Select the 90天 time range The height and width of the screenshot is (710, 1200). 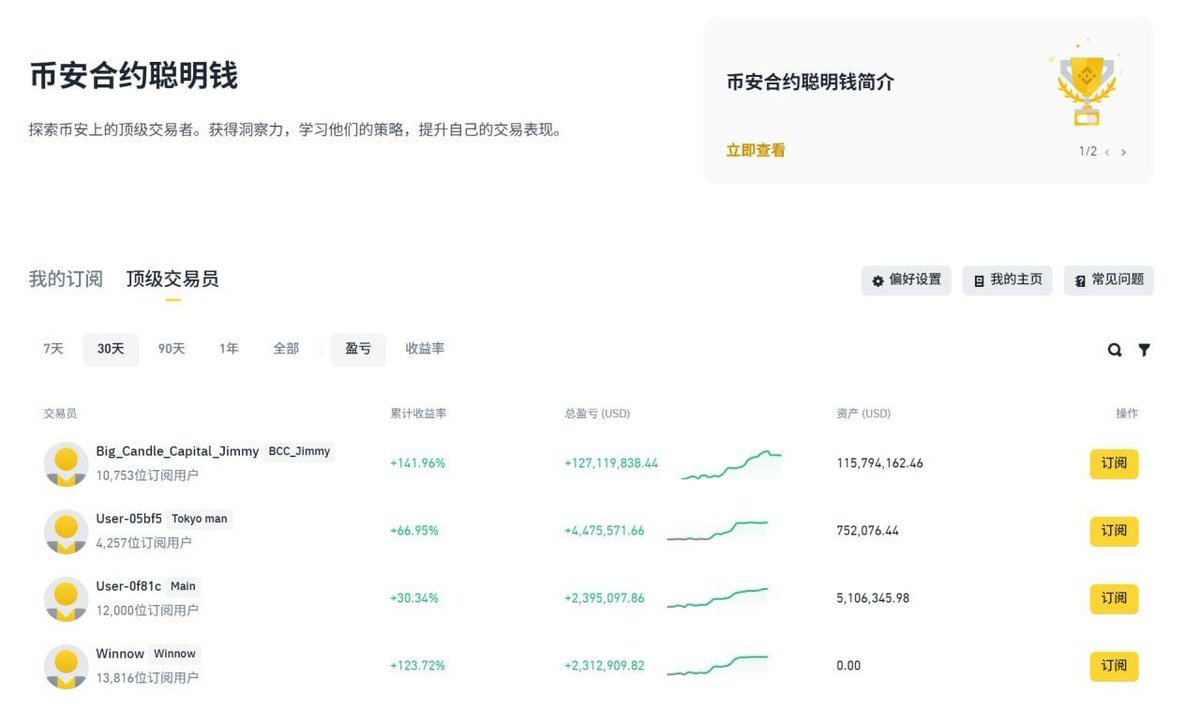coord(172,349)
